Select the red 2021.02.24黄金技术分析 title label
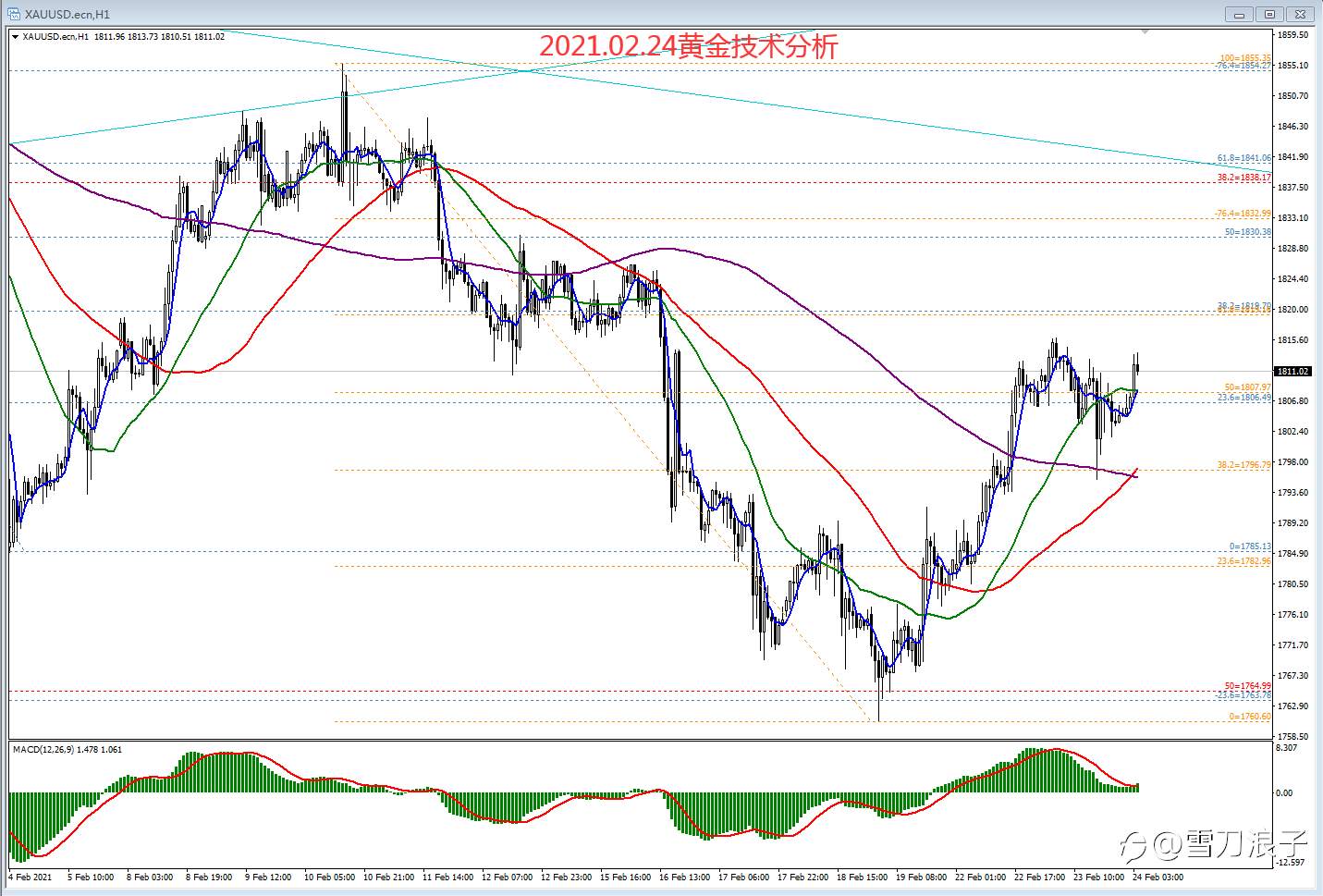 (688, 47)
